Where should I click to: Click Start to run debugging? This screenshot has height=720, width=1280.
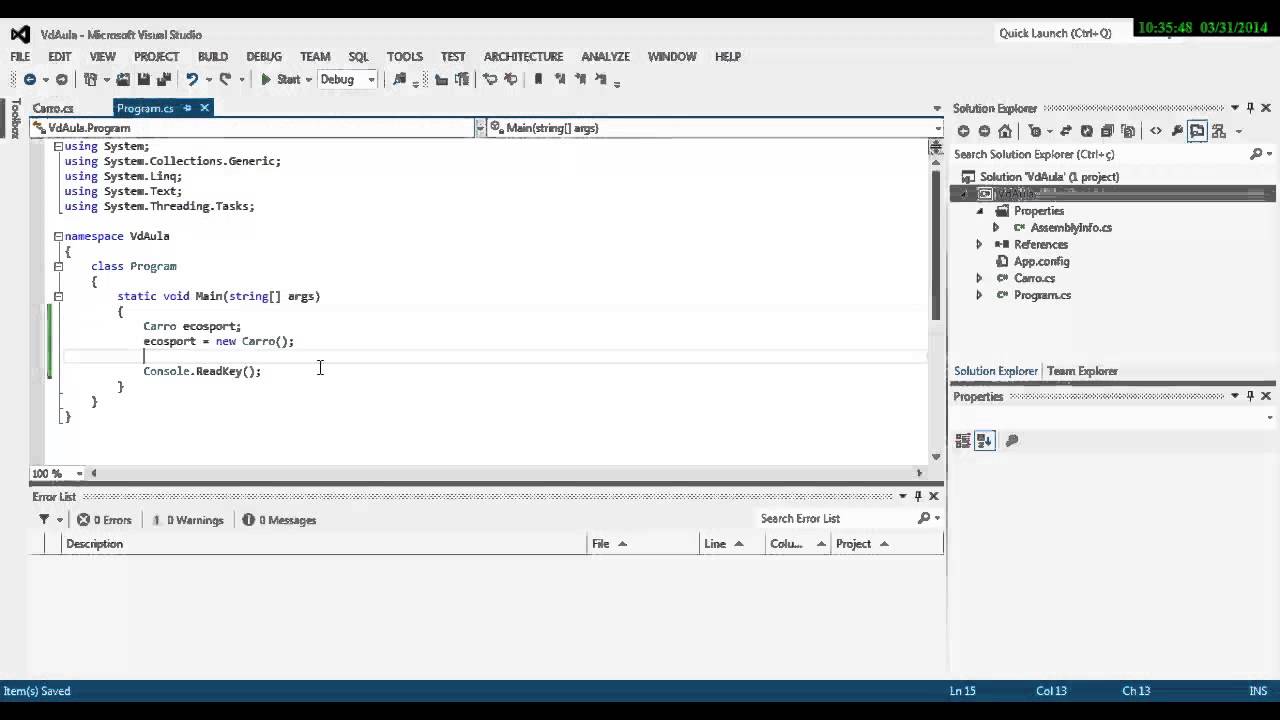point(280,80)
